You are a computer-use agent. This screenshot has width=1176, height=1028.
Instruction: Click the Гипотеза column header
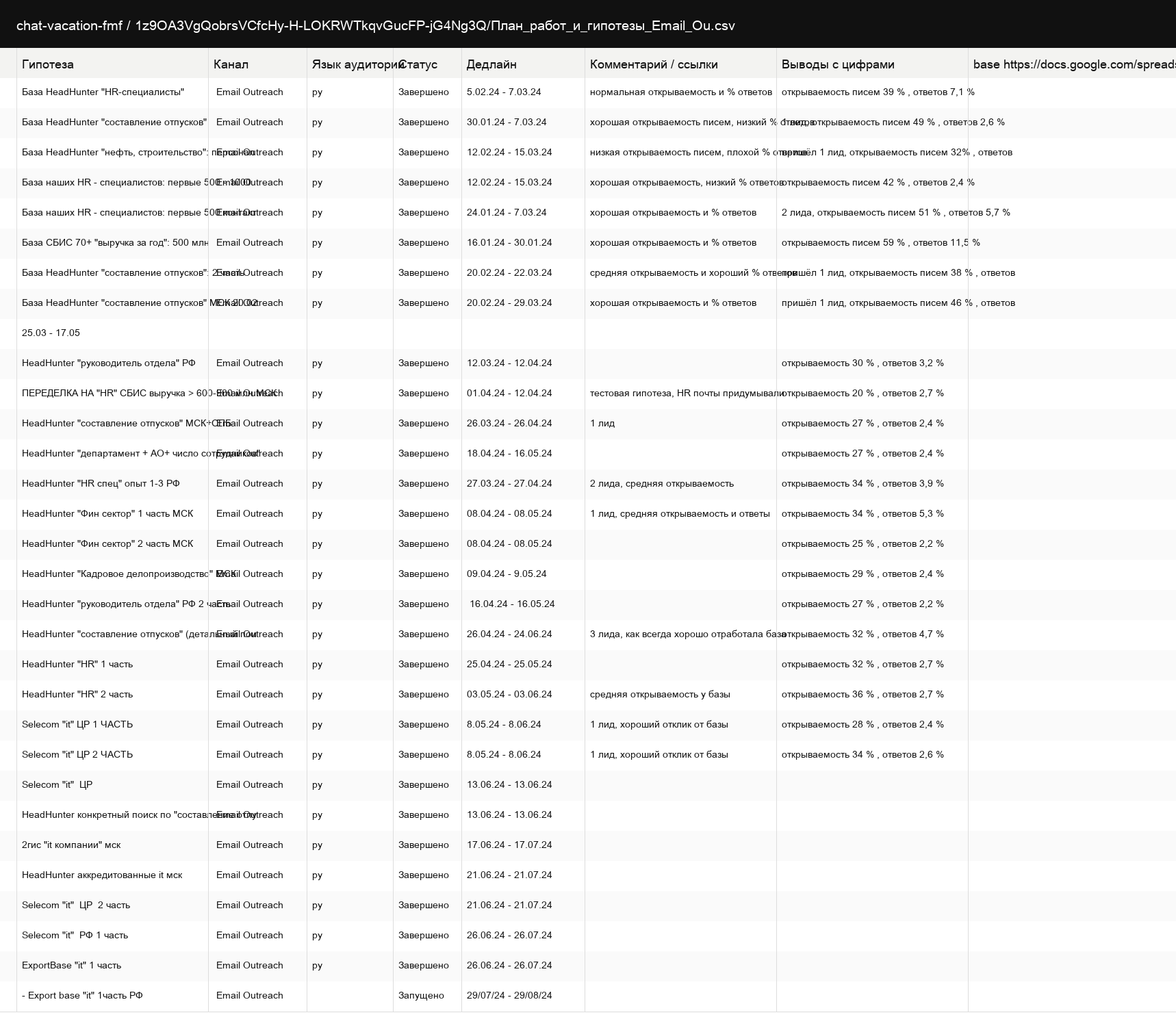pos(48,64)
